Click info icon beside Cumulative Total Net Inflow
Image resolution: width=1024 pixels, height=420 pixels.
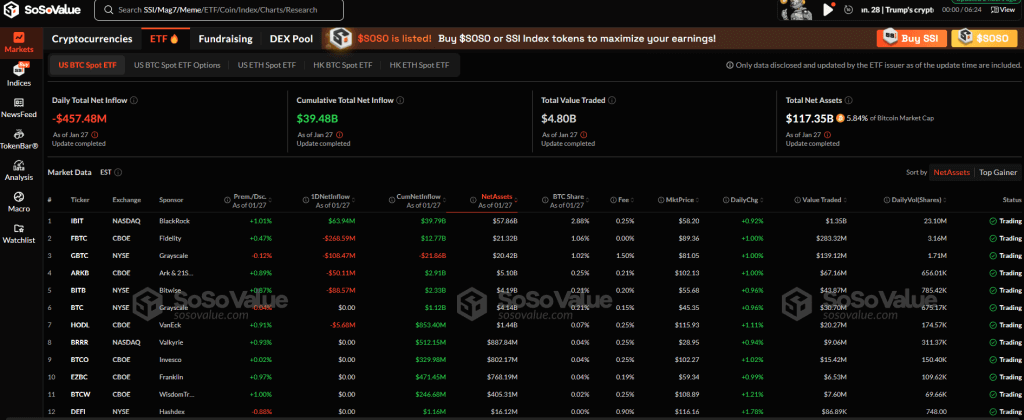[400, 101]
